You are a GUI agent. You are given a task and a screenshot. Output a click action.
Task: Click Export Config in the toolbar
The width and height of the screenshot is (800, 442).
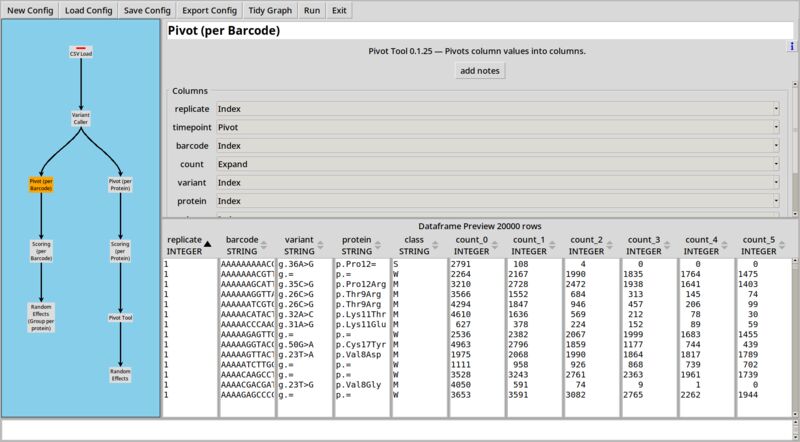tap(210, 10)
